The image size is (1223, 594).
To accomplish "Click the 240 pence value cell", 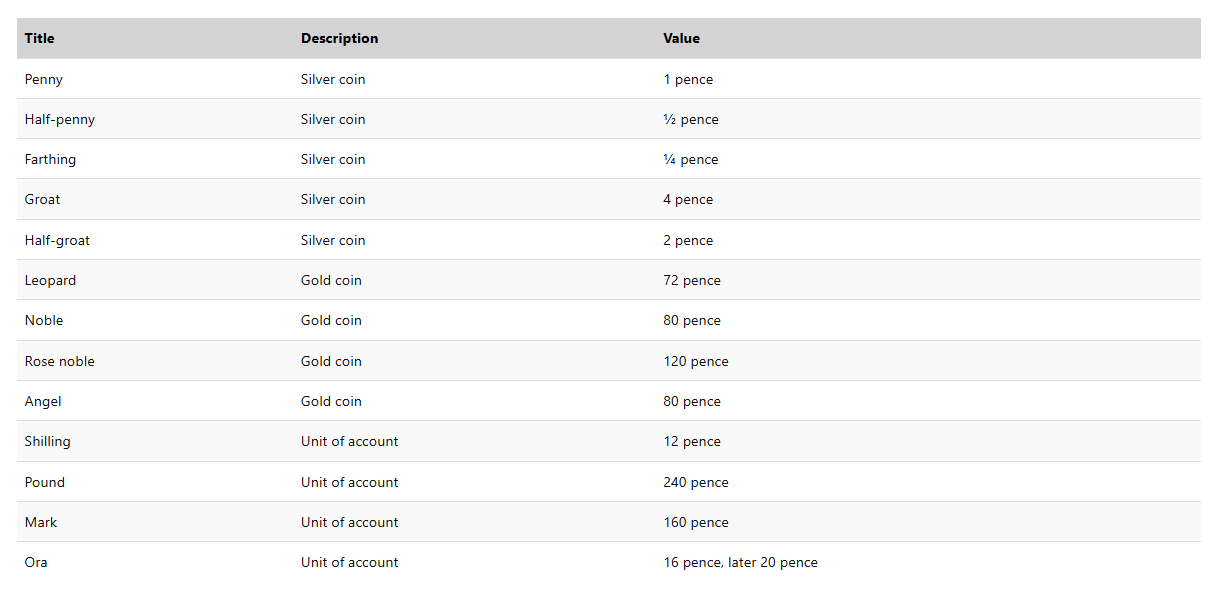I will pyautogui.click(x=696, y=482).
